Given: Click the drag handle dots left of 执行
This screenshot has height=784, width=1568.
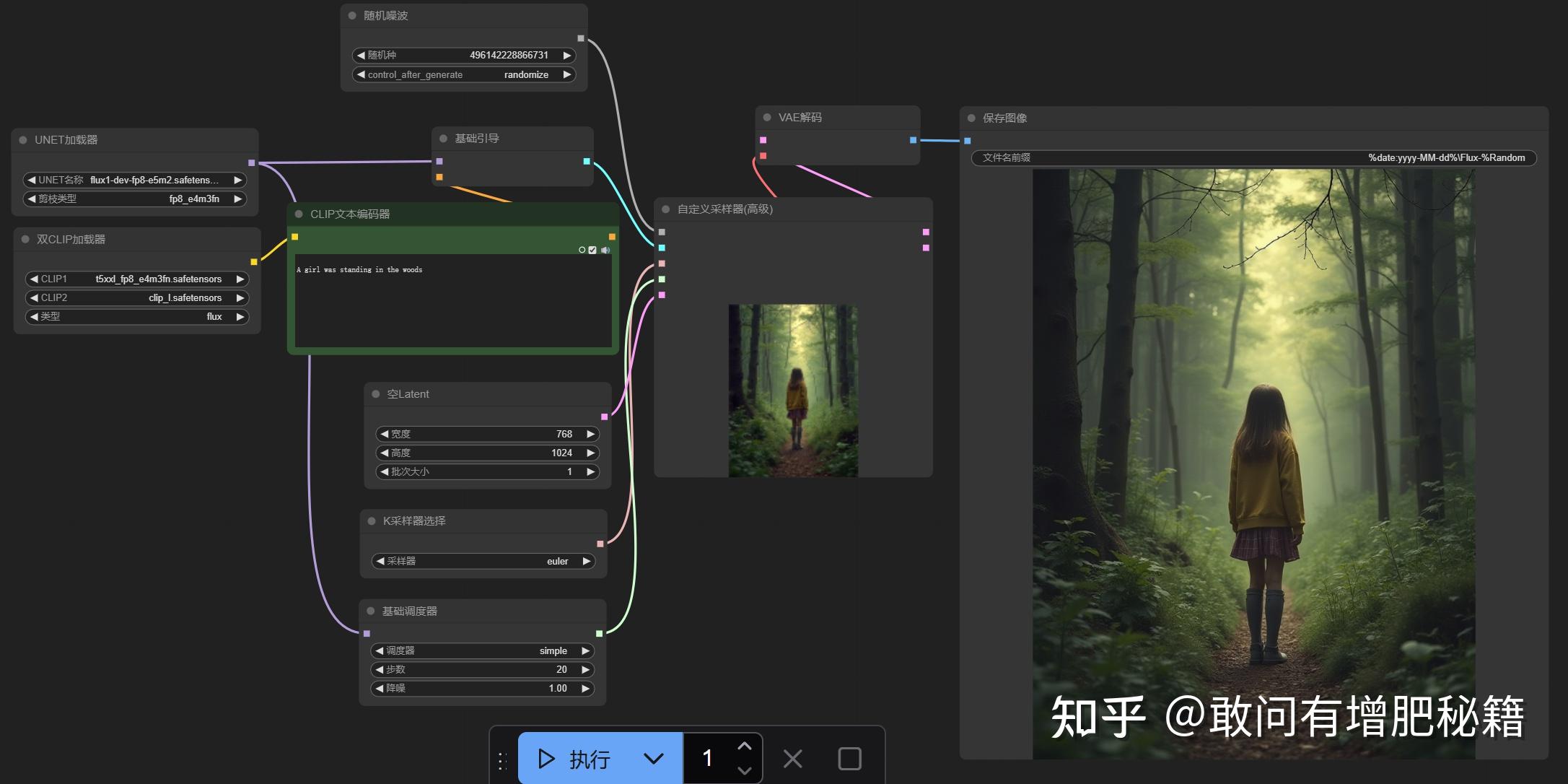Looking at the screenshot, I should click(x=502, y=759).
